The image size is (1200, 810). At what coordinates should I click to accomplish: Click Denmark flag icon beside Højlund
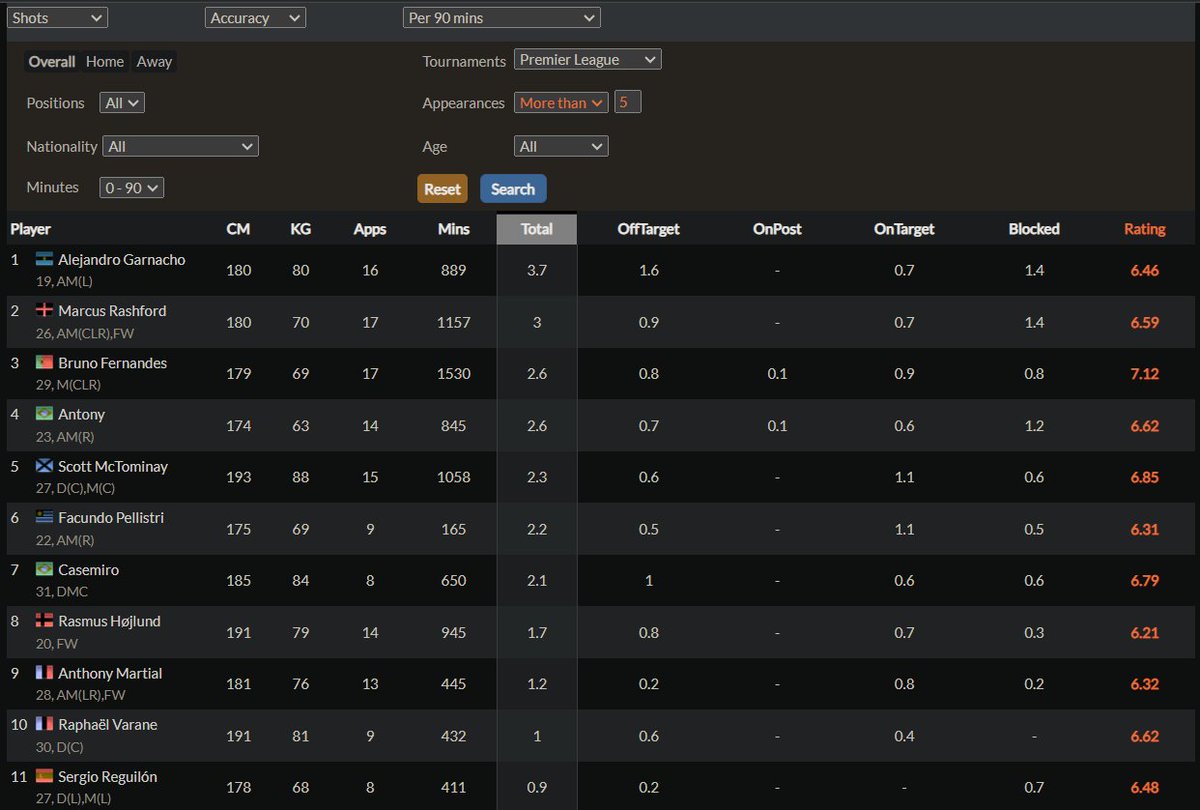pyautogui.click(x=44, y=620)
